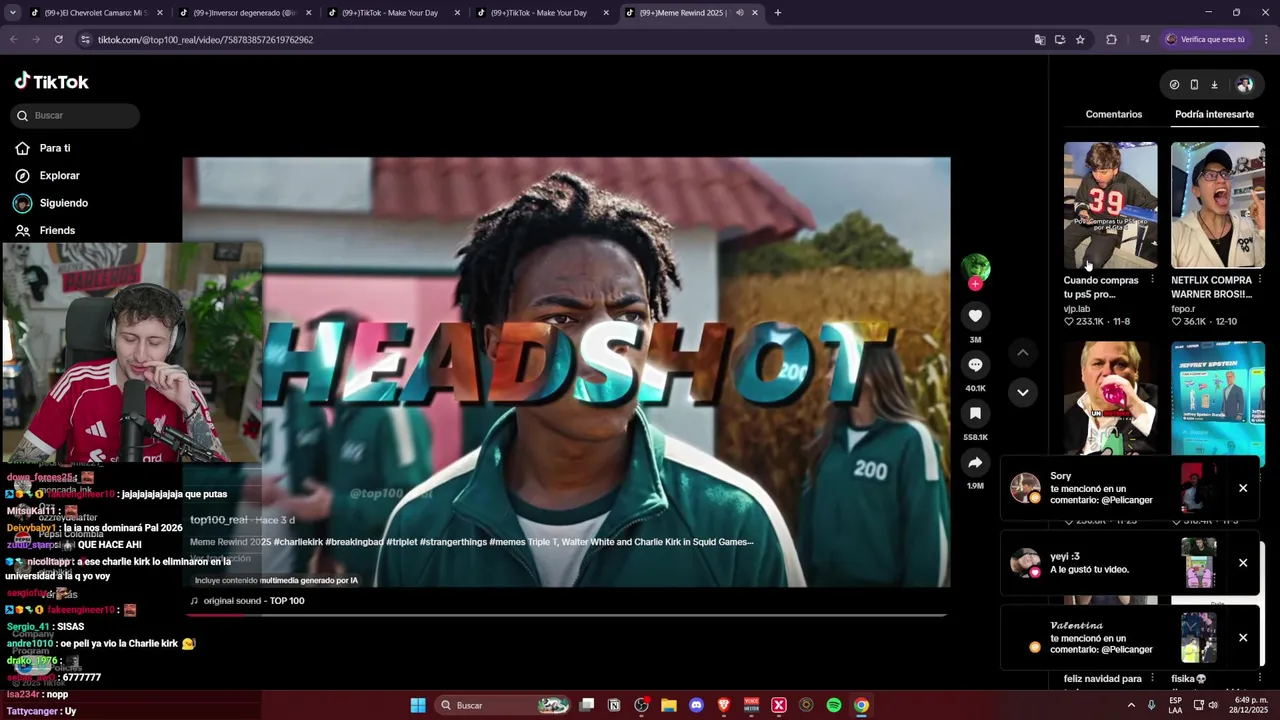Open the top100_real username link
Screen dimensions: 1280x720
(219, 520)
